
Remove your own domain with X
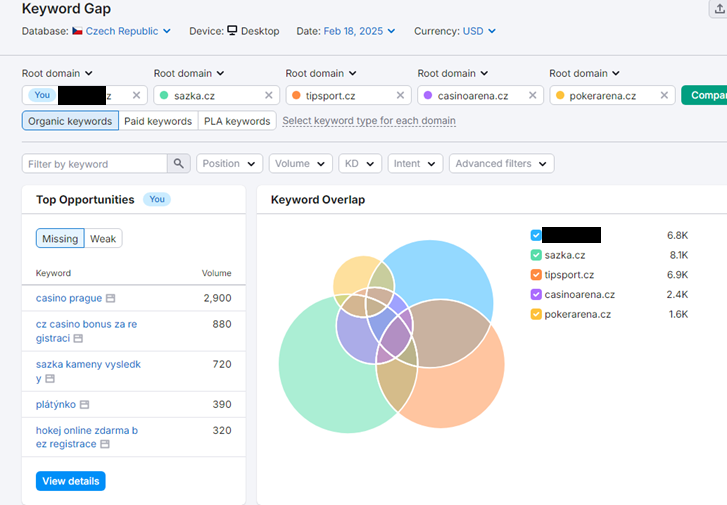click(x=136, y=95)
